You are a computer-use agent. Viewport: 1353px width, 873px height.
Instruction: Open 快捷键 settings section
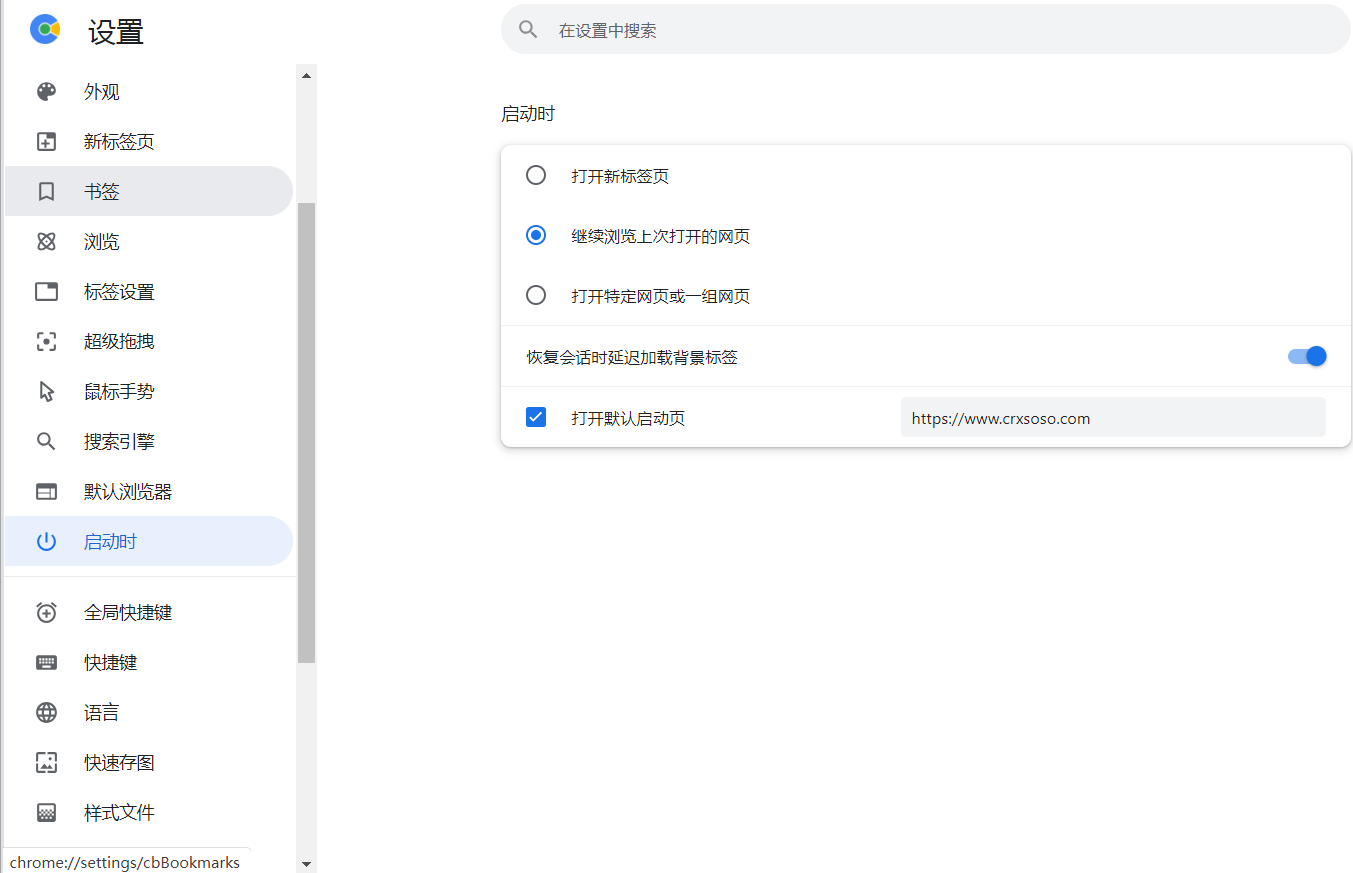149,662
